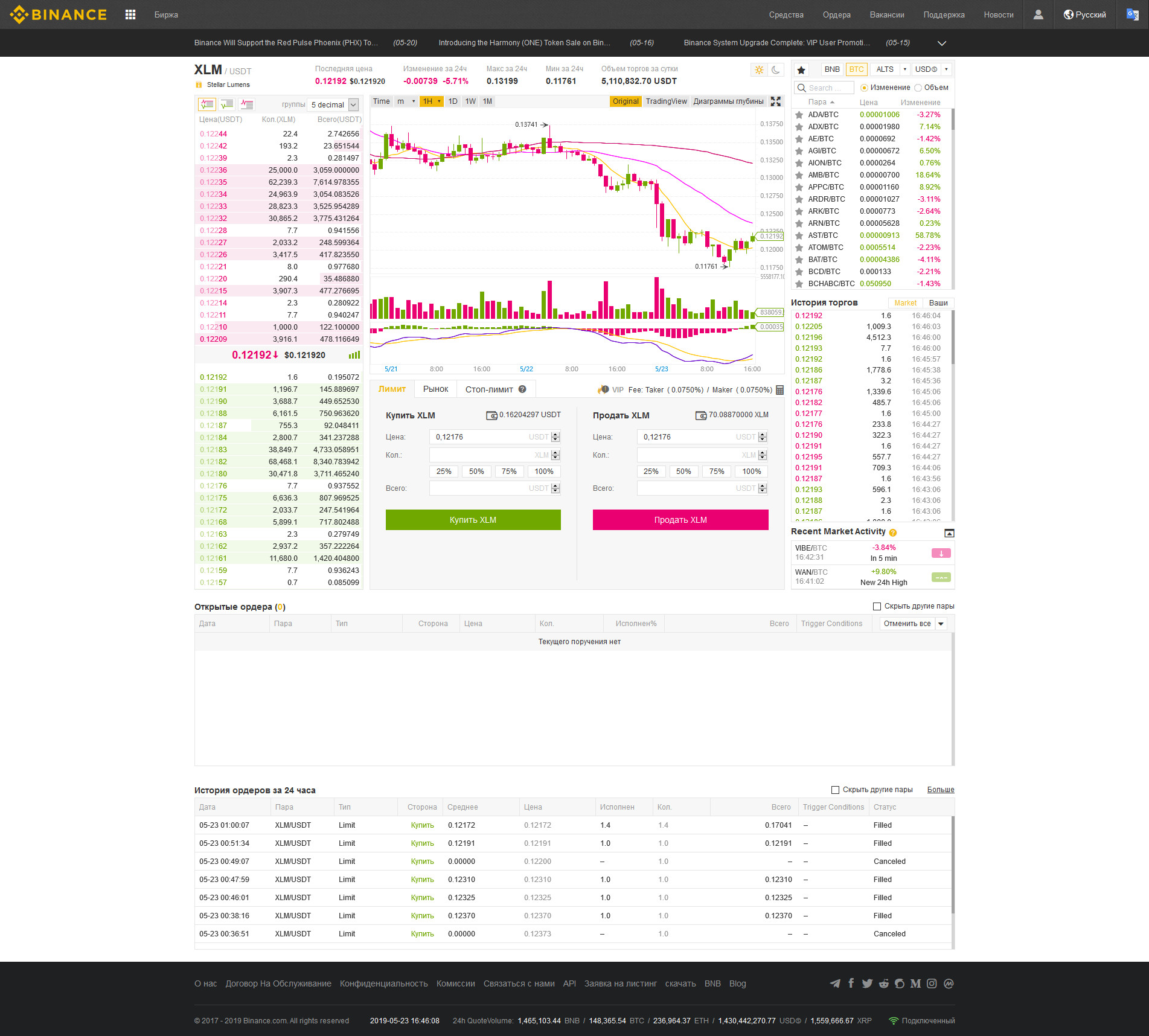Show buy orders only book icon

(227, 104)
